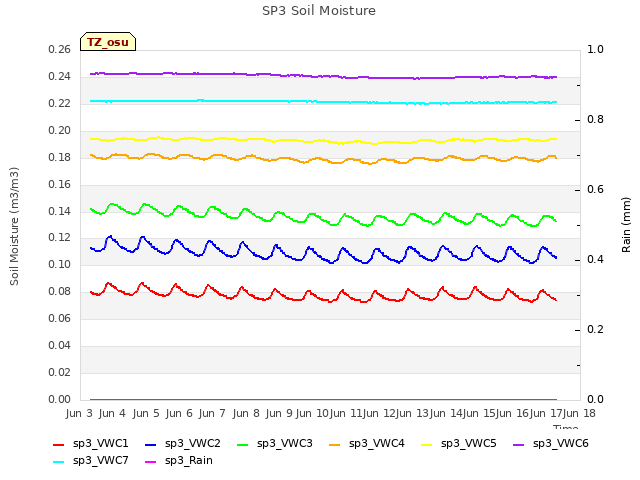Click the Soil Moisture (m3/m3) axis label
This screenshot has height=480, width=640.
14,226
